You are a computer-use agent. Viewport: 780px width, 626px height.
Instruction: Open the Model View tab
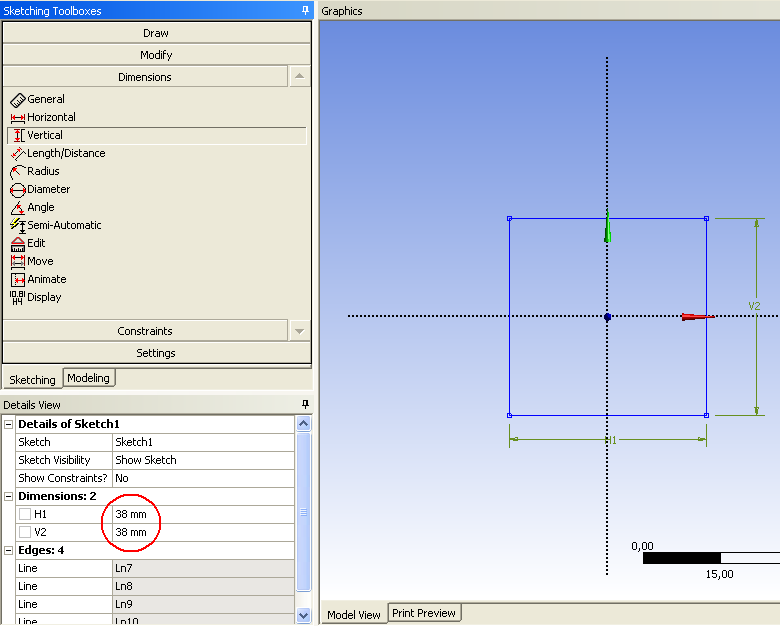coord(354,615)
